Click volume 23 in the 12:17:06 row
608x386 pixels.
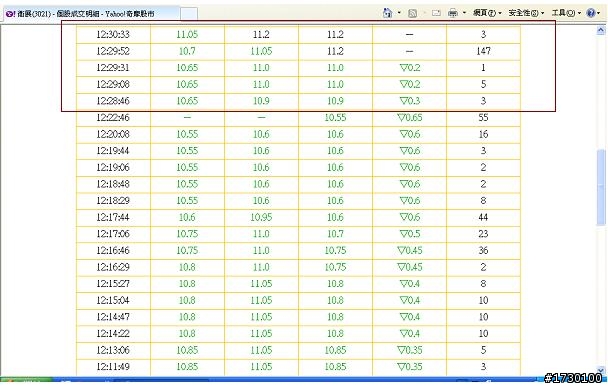pos(483,234)
